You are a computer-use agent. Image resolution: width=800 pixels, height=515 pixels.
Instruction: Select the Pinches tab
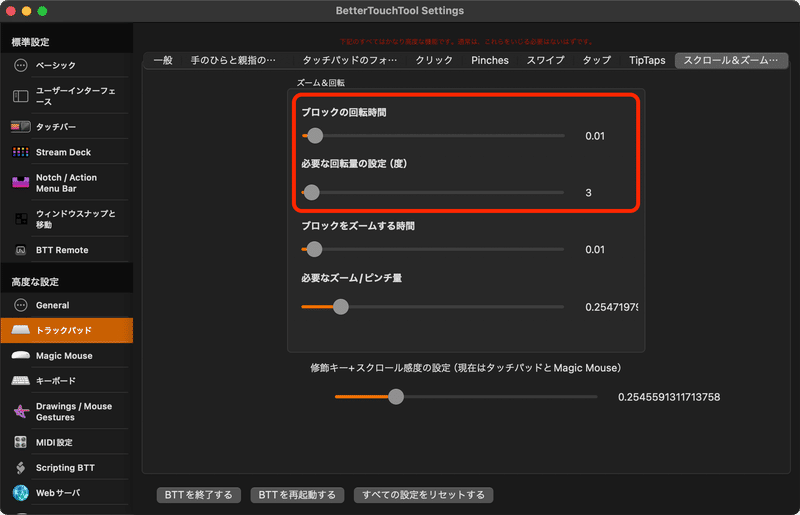tap(490, 60)
